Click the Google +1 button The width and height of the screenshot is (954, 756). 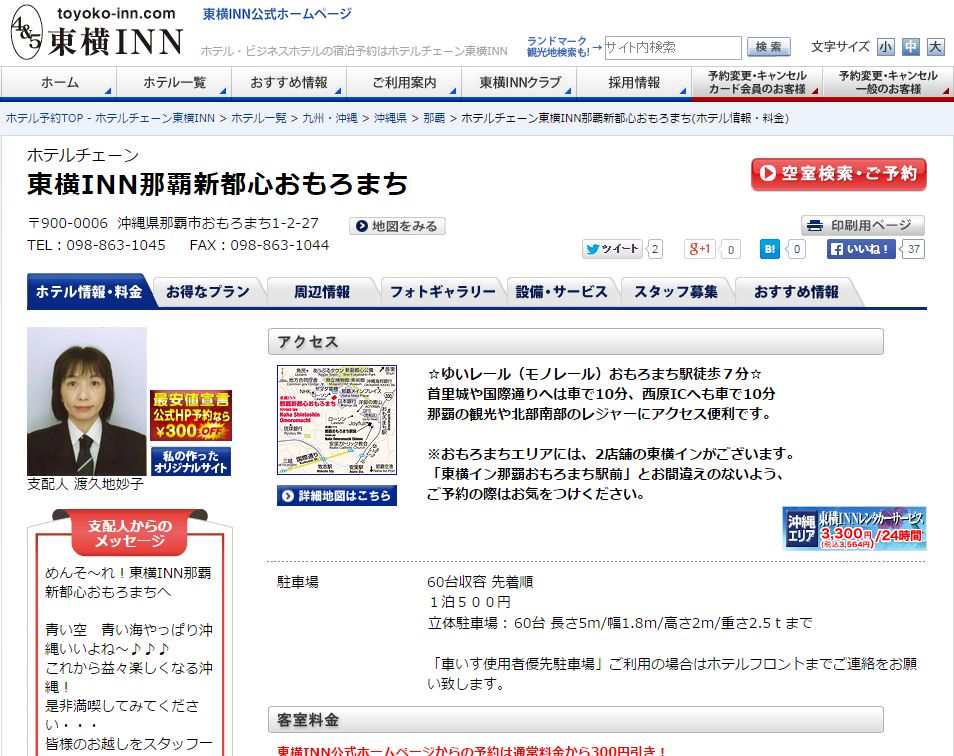(699, 249)
